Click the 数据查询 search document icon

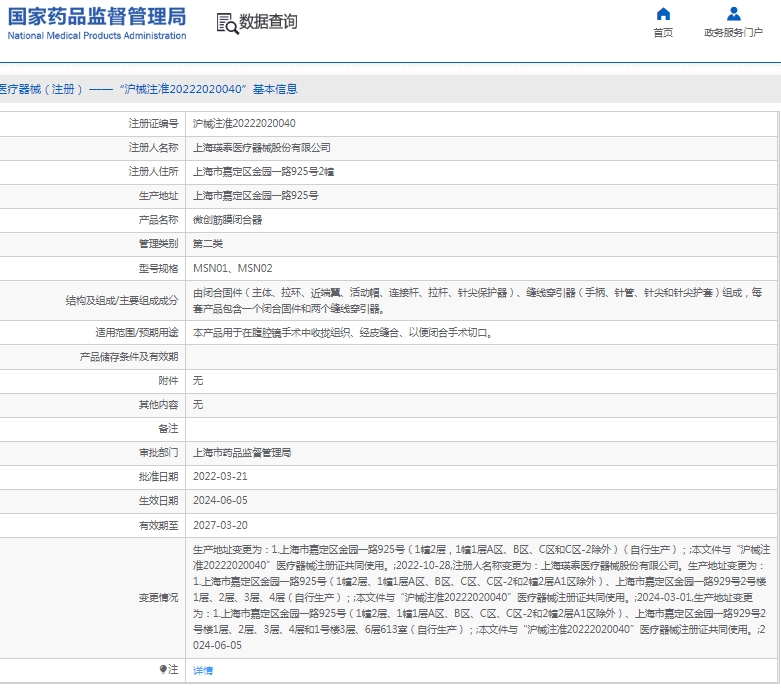pos(228,23)
